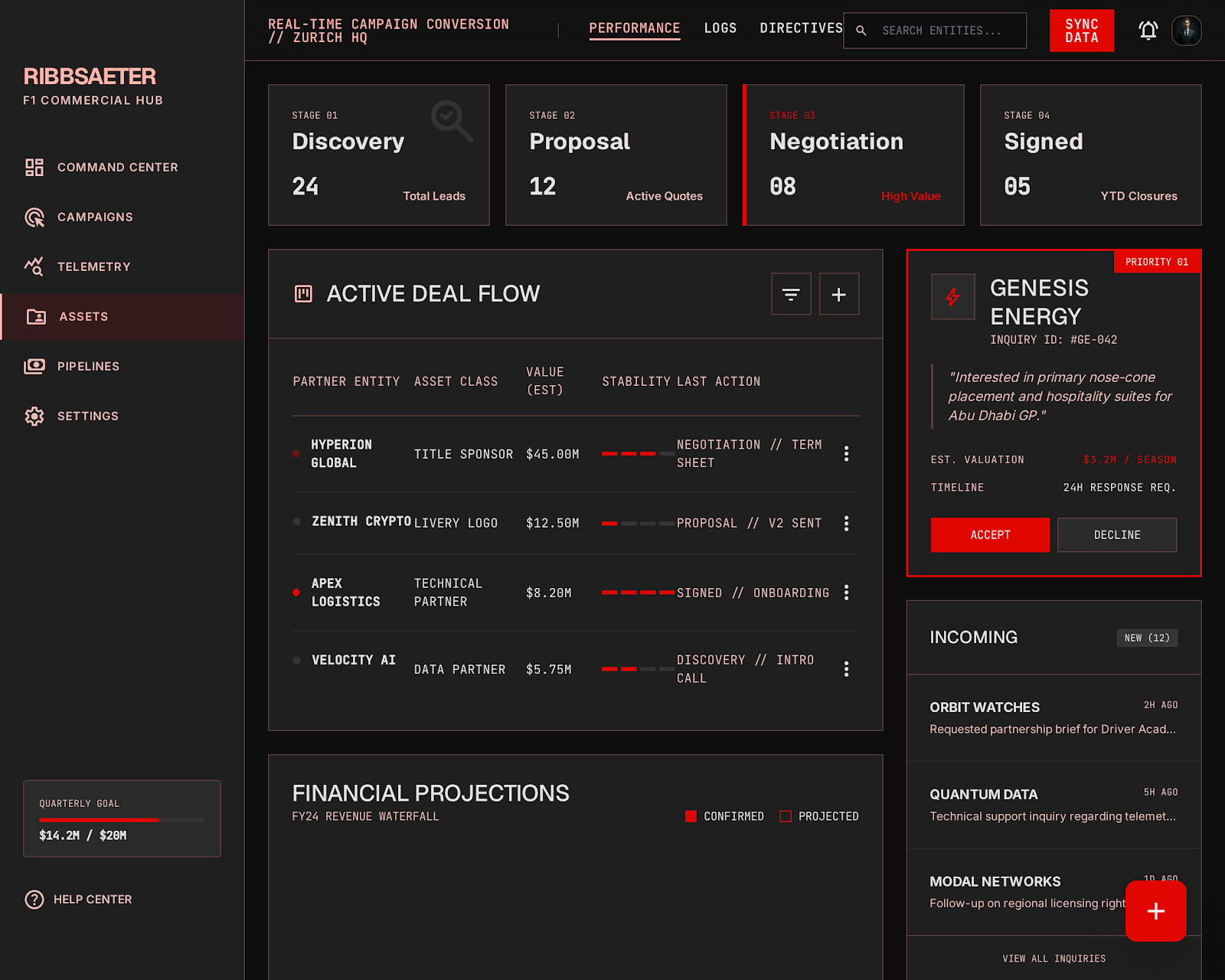
Task: Open the Stage 01 Discovery card
Action: [379, 155]
